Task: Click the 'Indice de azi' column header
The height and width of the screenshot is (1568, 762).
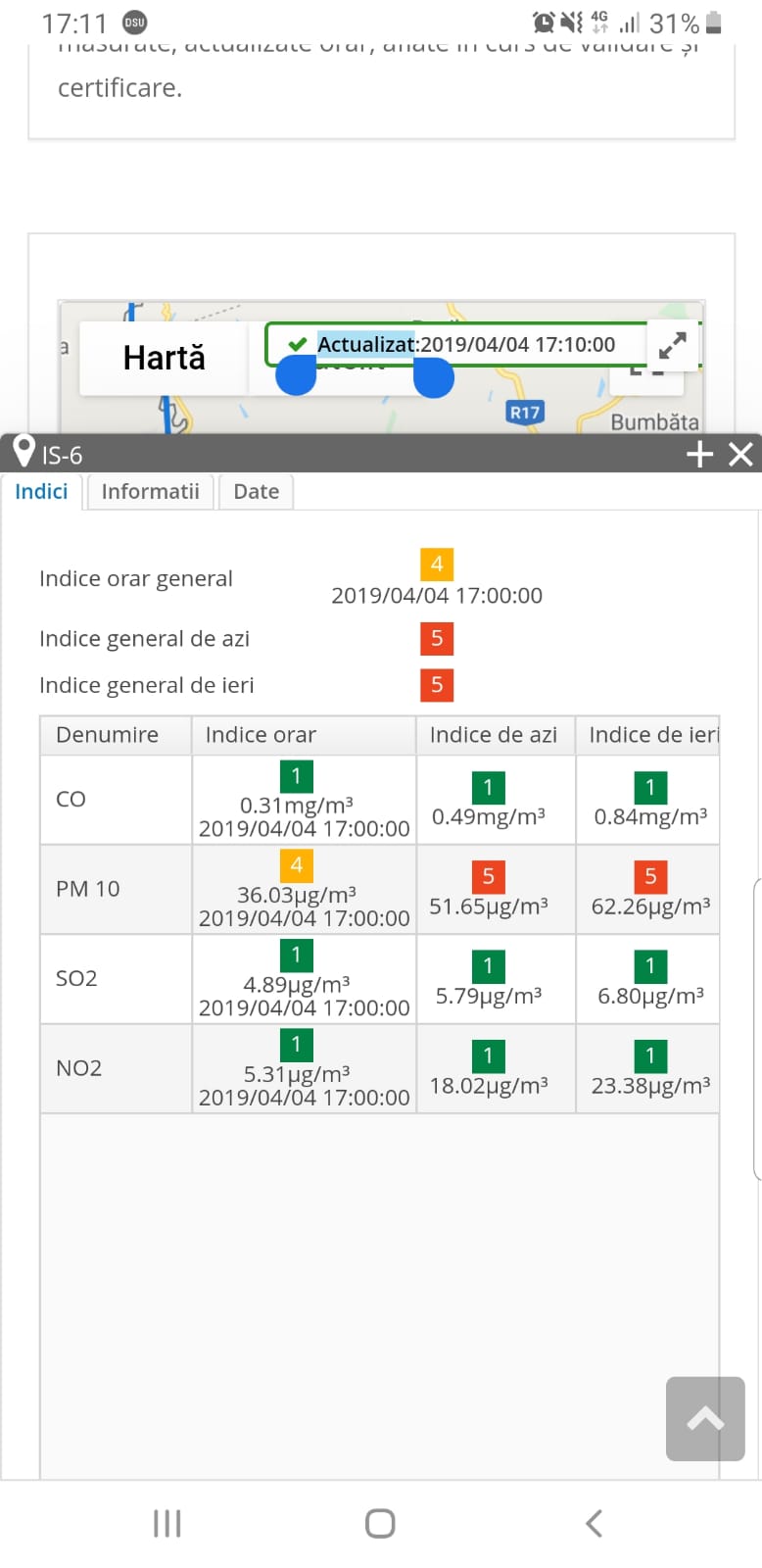Action: coord(493,735)
